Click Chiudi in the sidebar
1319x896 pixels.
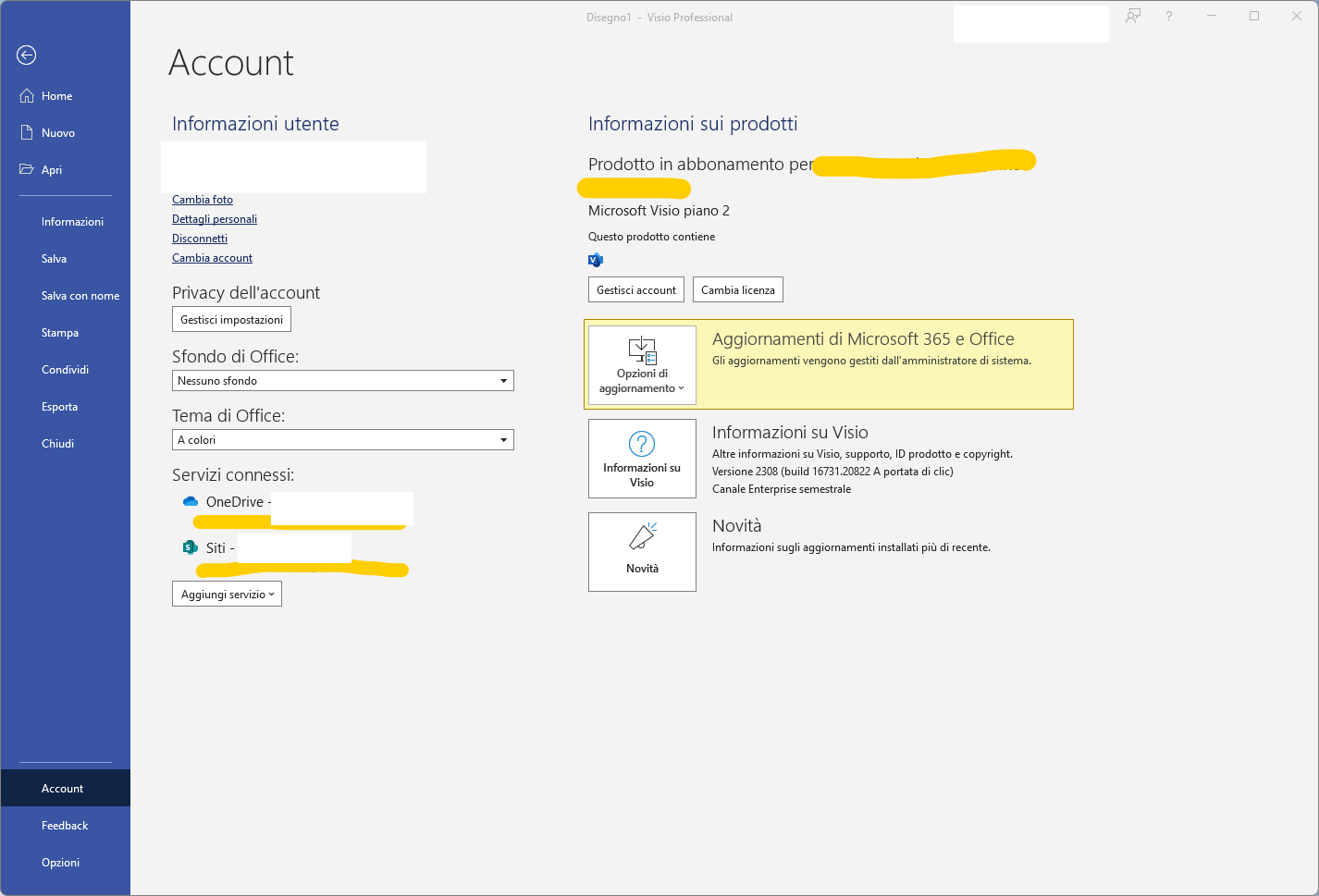coord(66,444)
